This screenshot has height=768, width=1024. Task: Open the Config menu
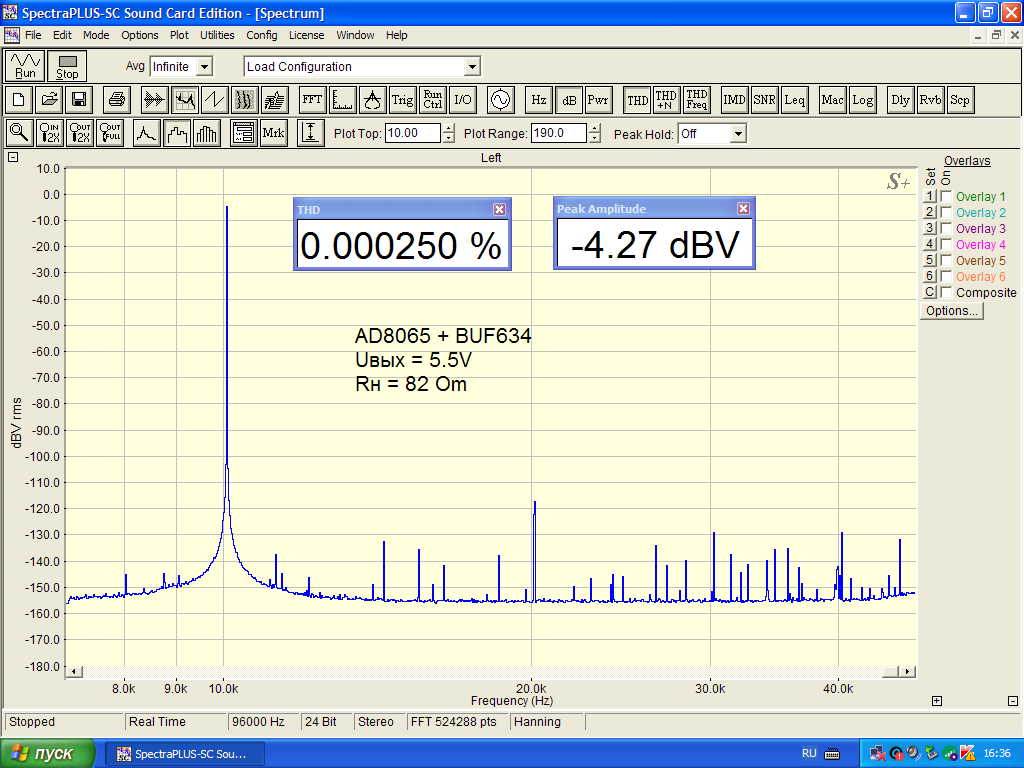pyautogui.click(x=261, y=35)
